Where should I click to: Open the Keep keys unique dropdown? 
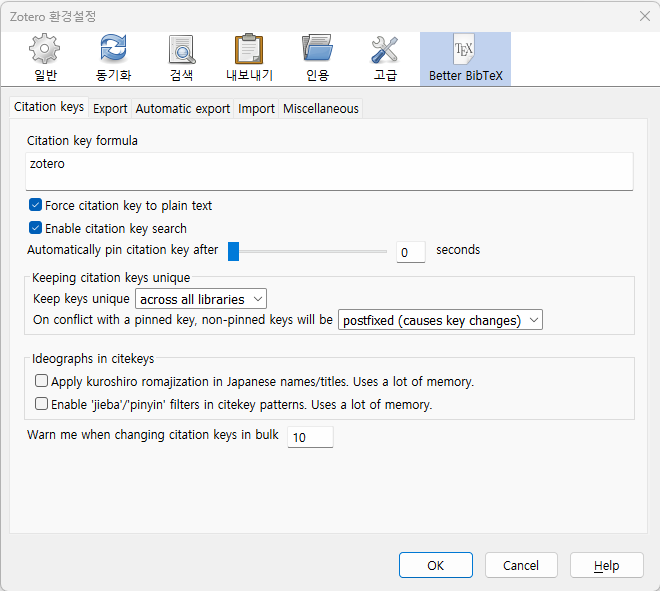click(x=201, y=299)
